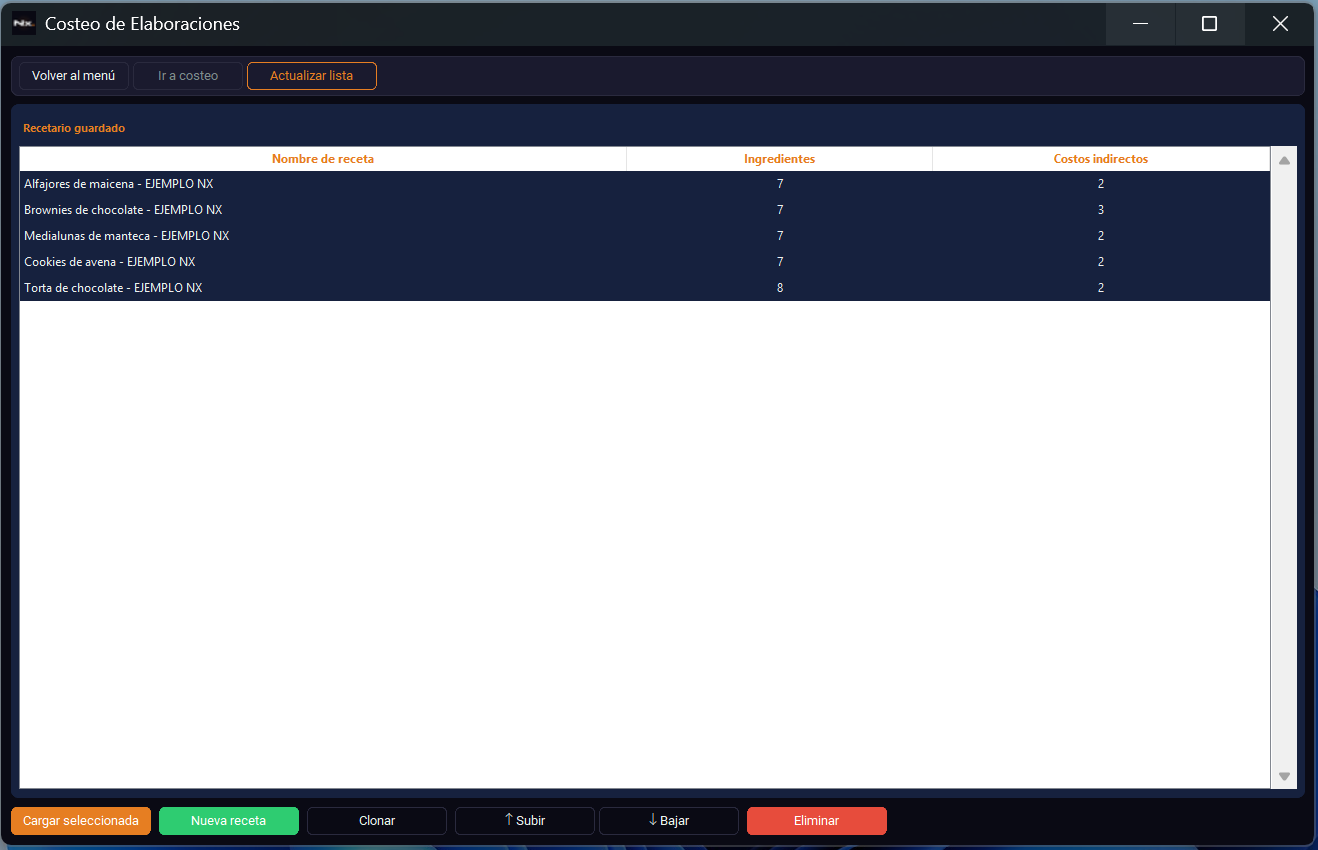Click indirect cost value 2 for Medialunas de manteca

[x=1101, y=236]
